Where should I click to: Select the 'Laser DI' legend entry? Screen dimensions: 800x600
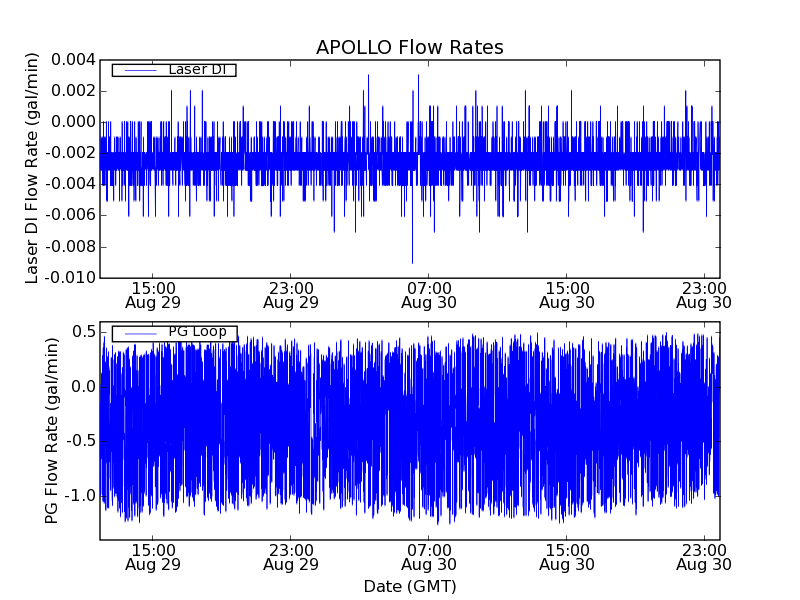click(197, 70)
